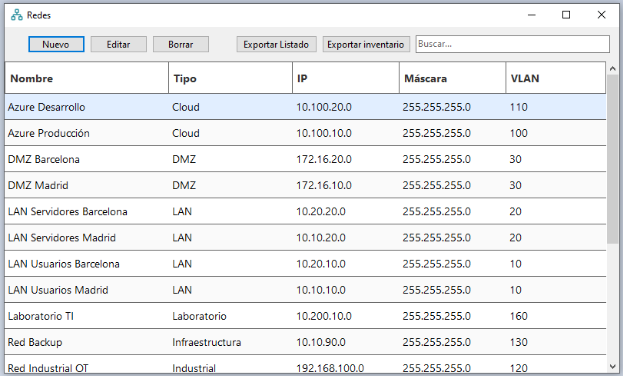Click IP cell 172.16.10.0

(x=324, y=185)
